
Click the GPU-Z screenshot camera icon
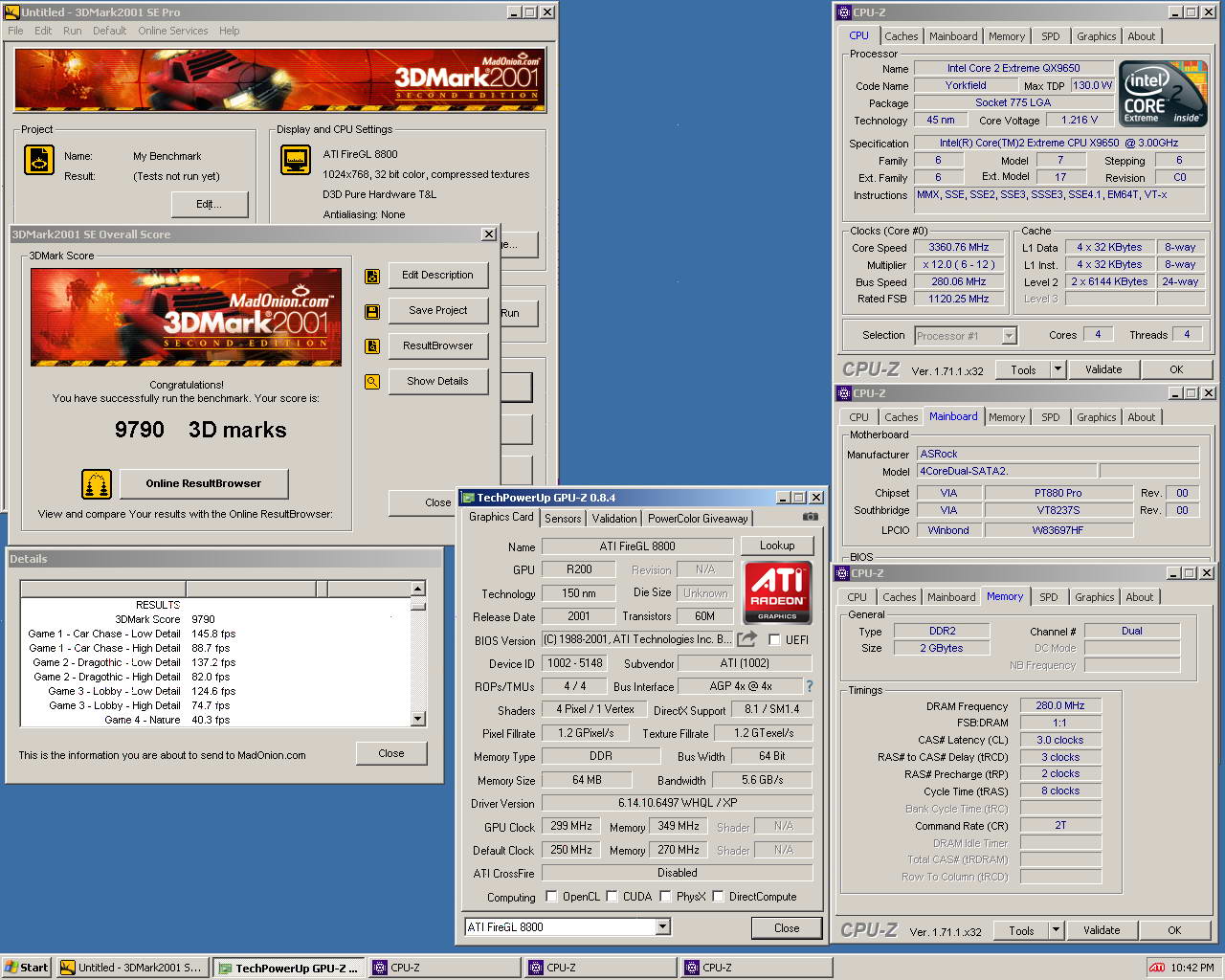811,517
